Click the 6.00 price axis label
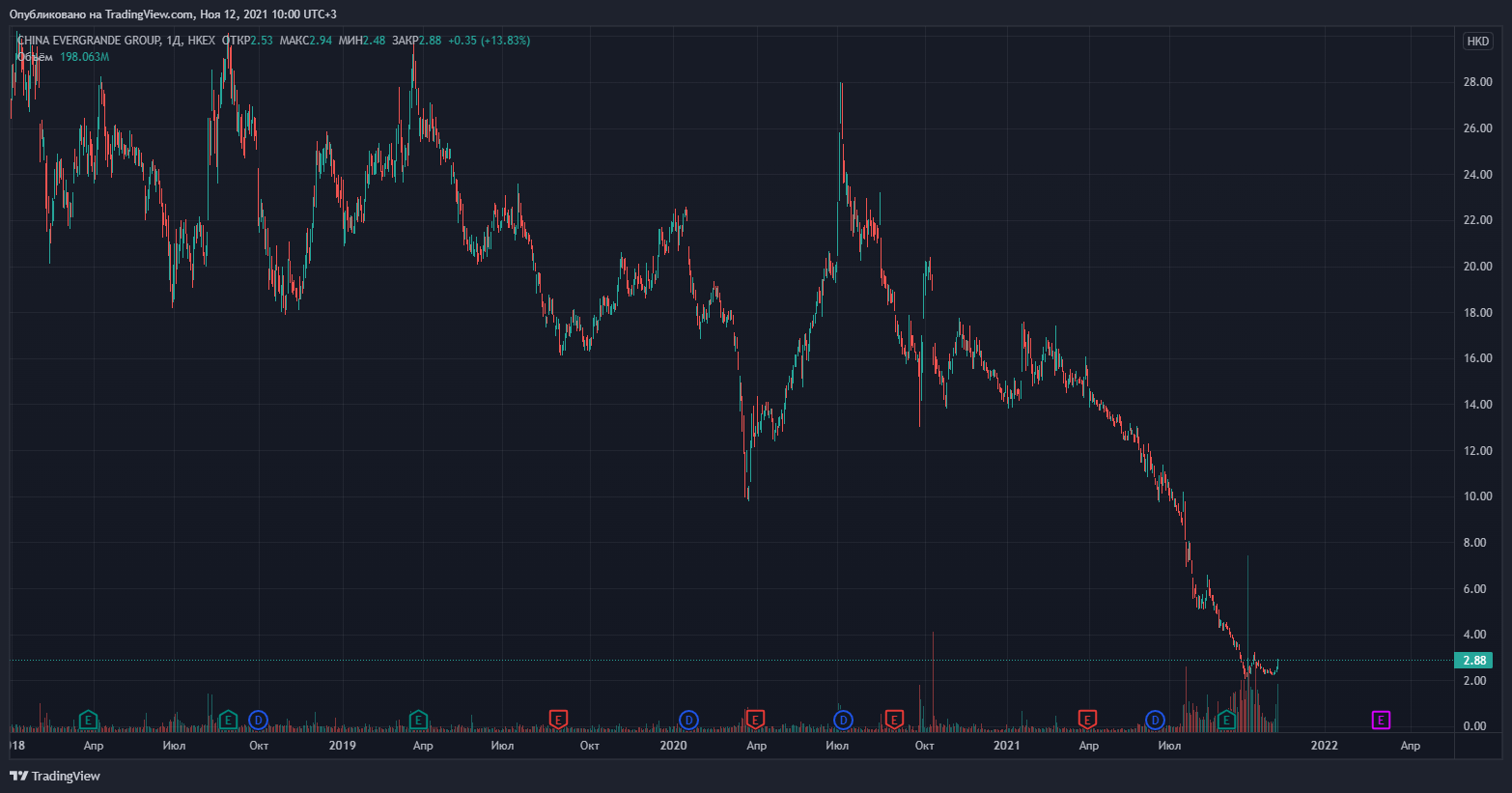 point(1474,589)
